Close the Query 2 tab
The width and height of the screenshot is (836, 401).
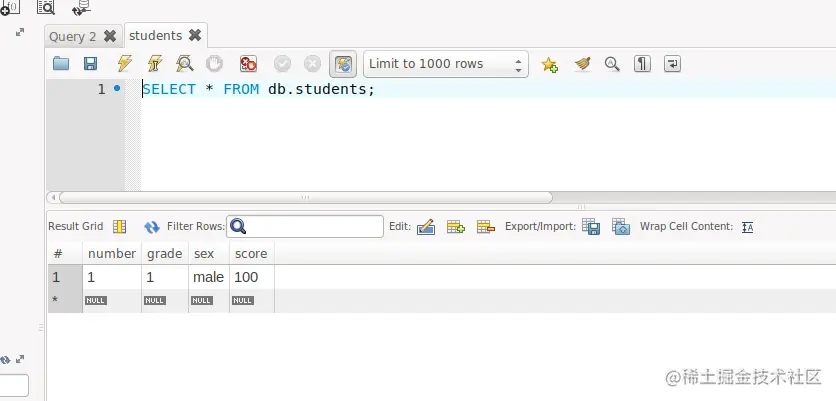point(110,36)
